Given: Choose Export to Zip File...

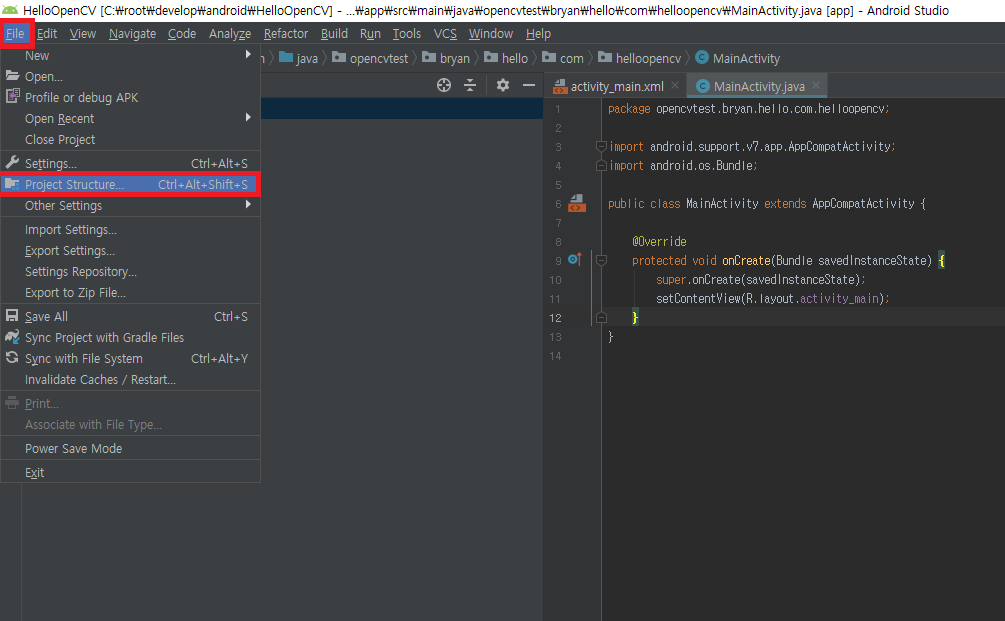Looking at the screenshot, I should pos(130,293).
